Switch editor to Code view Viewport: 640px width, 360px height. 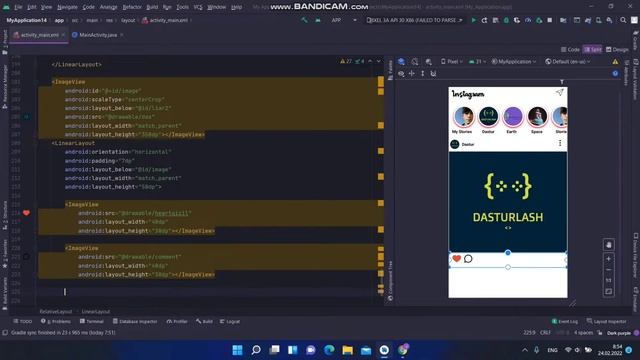click(x=570, y=49)
